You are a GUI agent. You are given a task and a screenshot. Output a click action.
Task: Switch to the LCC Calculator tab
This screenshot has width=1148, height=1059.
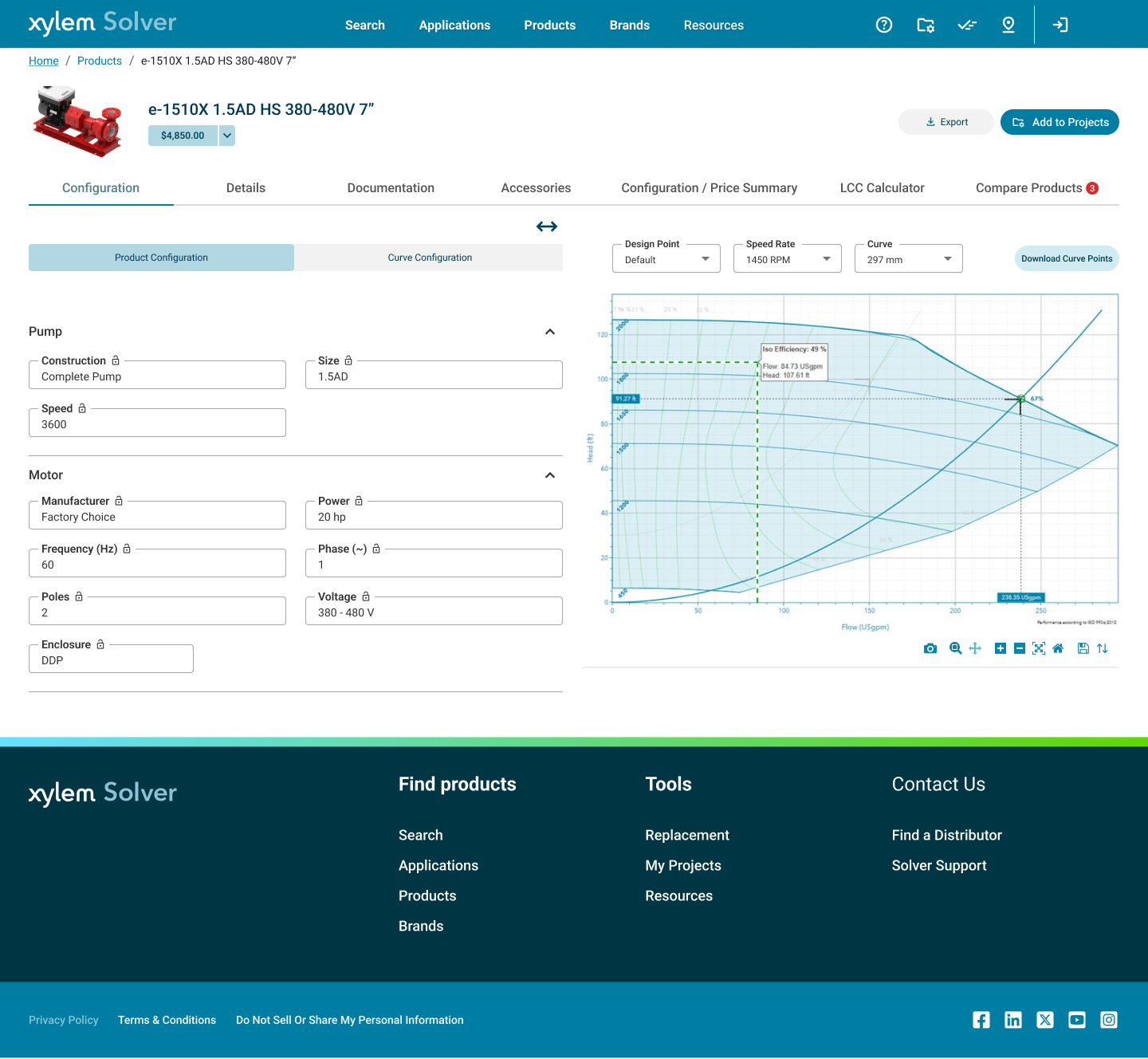tap(882, 187)
